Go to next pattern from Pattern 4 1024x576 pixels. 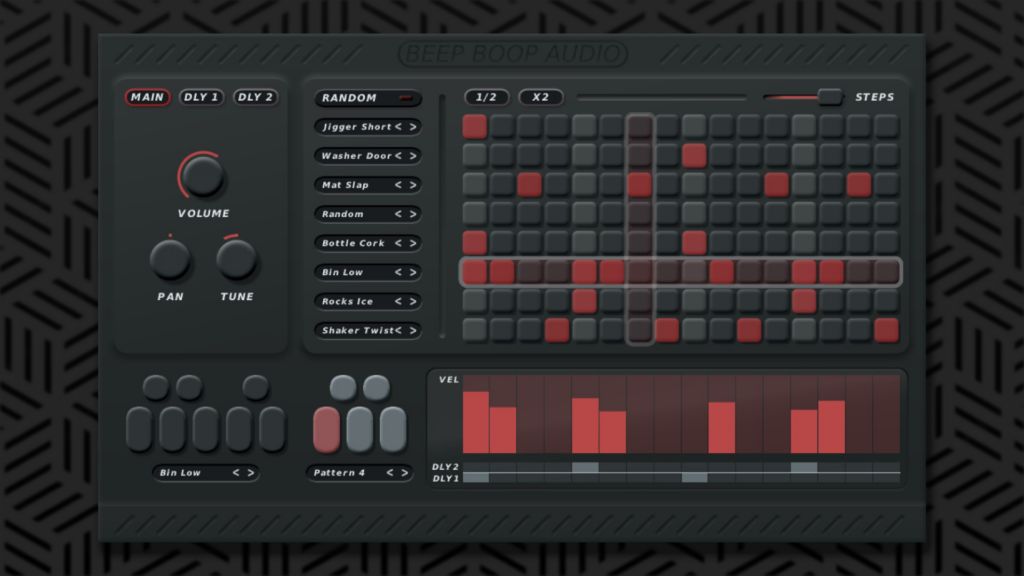point(405,473)
